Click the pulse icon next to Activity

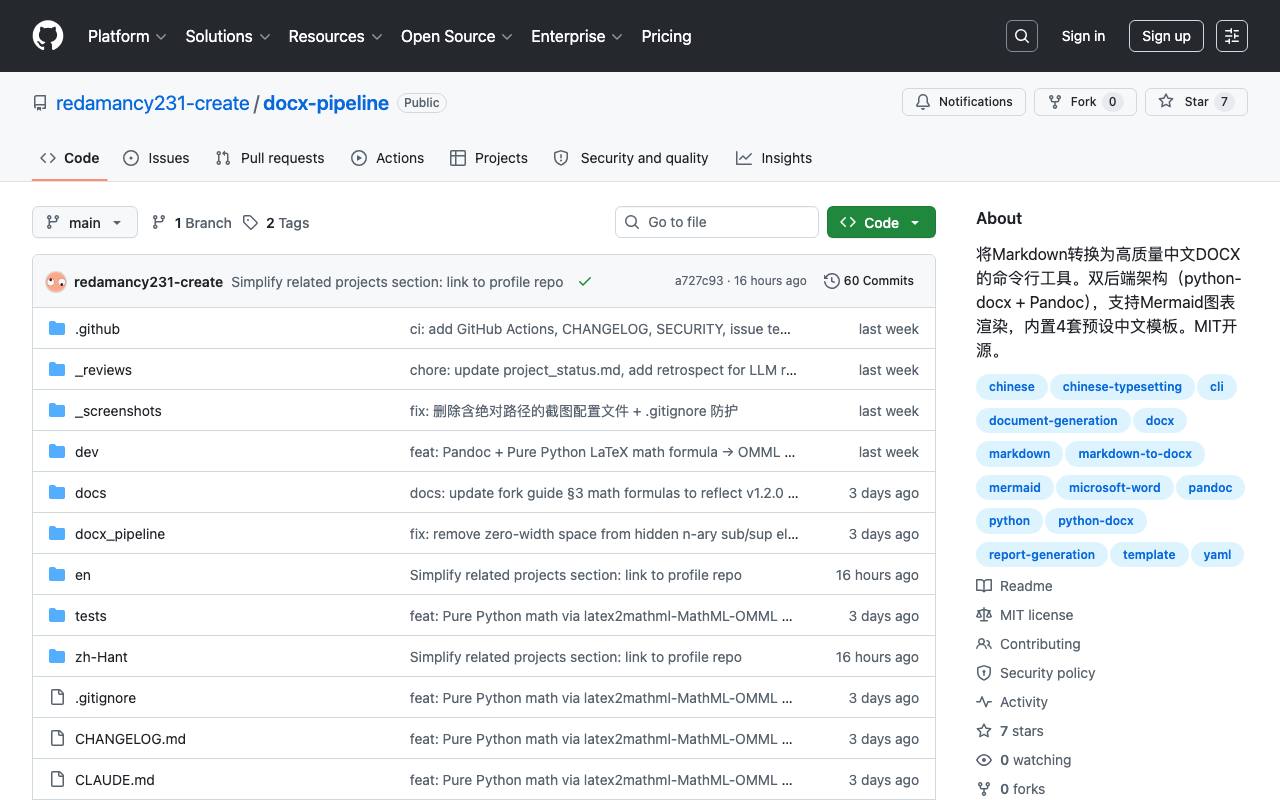click(x=984, y=702)
